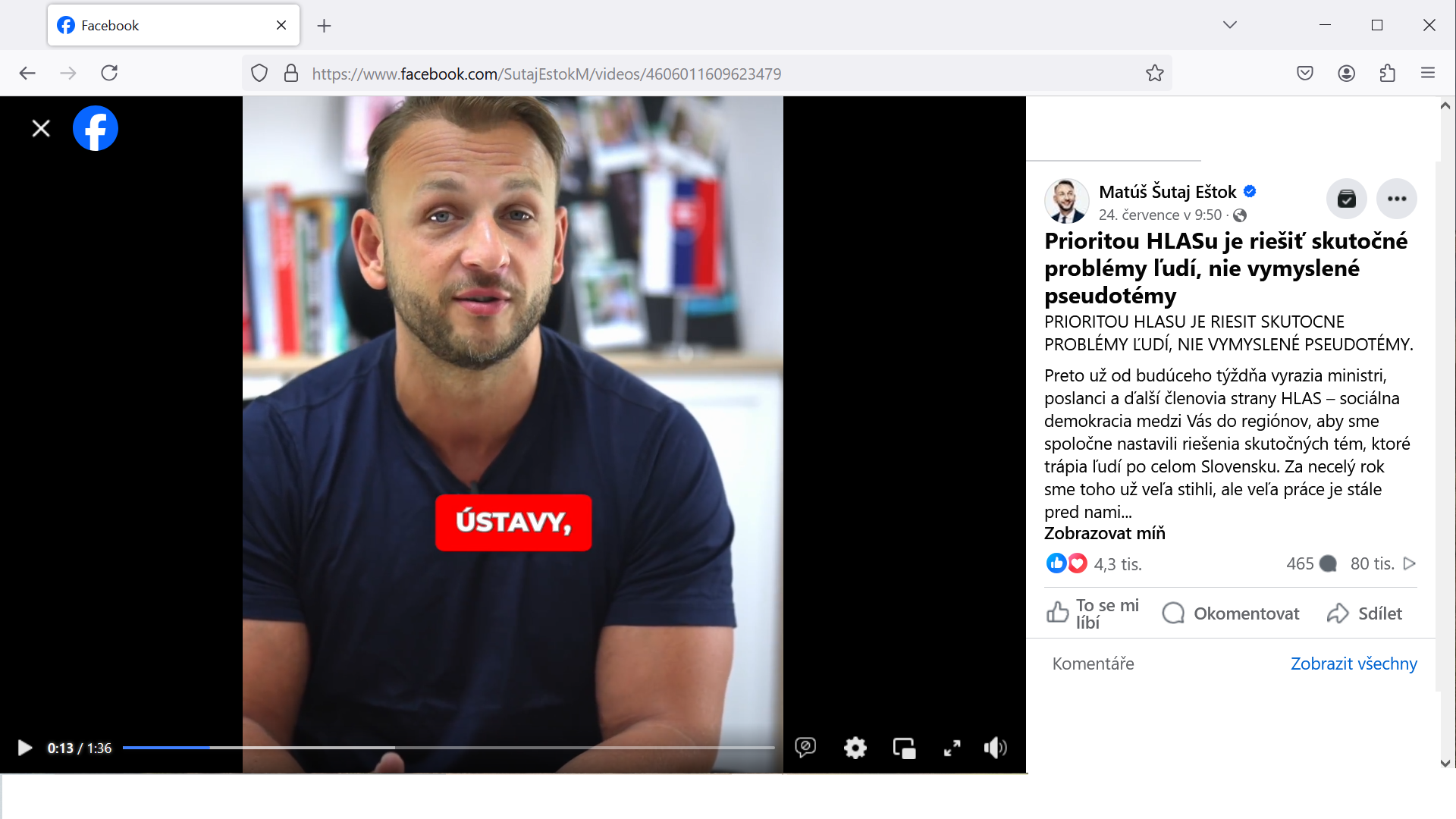This screenshot has height=819, width=1456.
Task: Open the Firefox extensions puzzle icon
Action: tap(1388, 74)
